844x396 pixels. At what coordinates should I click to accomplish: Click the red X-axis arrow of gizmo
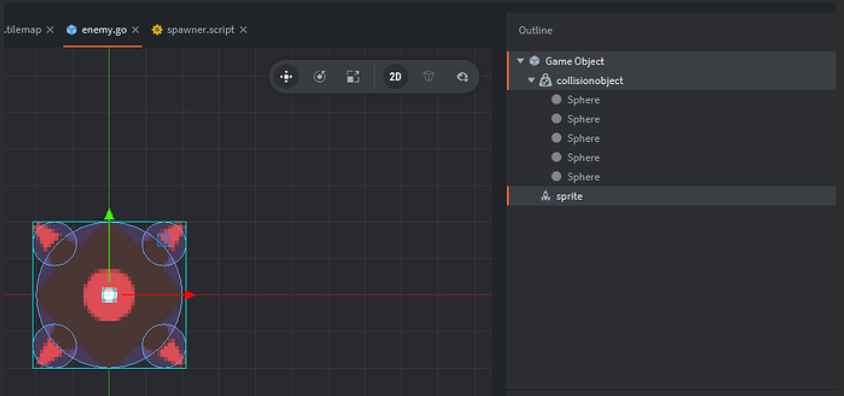(189, 295)
